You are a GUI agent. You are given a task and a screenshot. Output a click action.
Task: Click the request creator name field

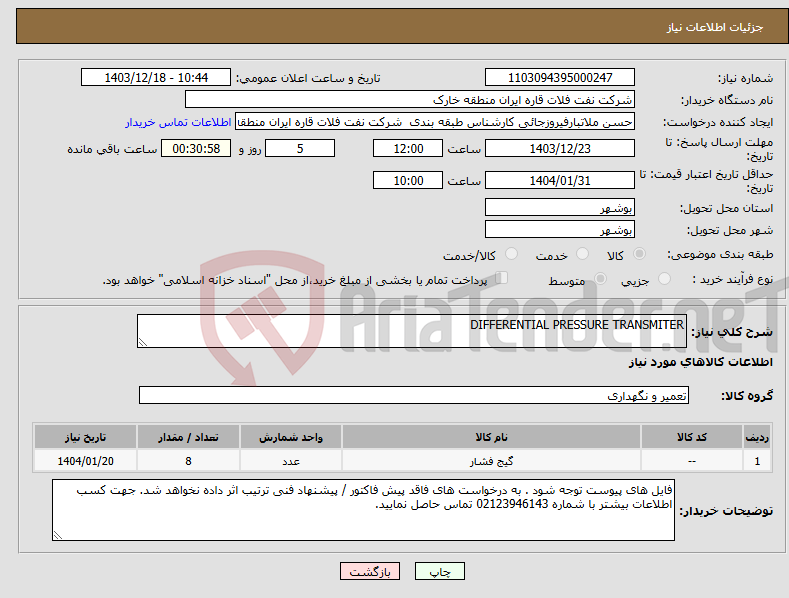point(435,122)
